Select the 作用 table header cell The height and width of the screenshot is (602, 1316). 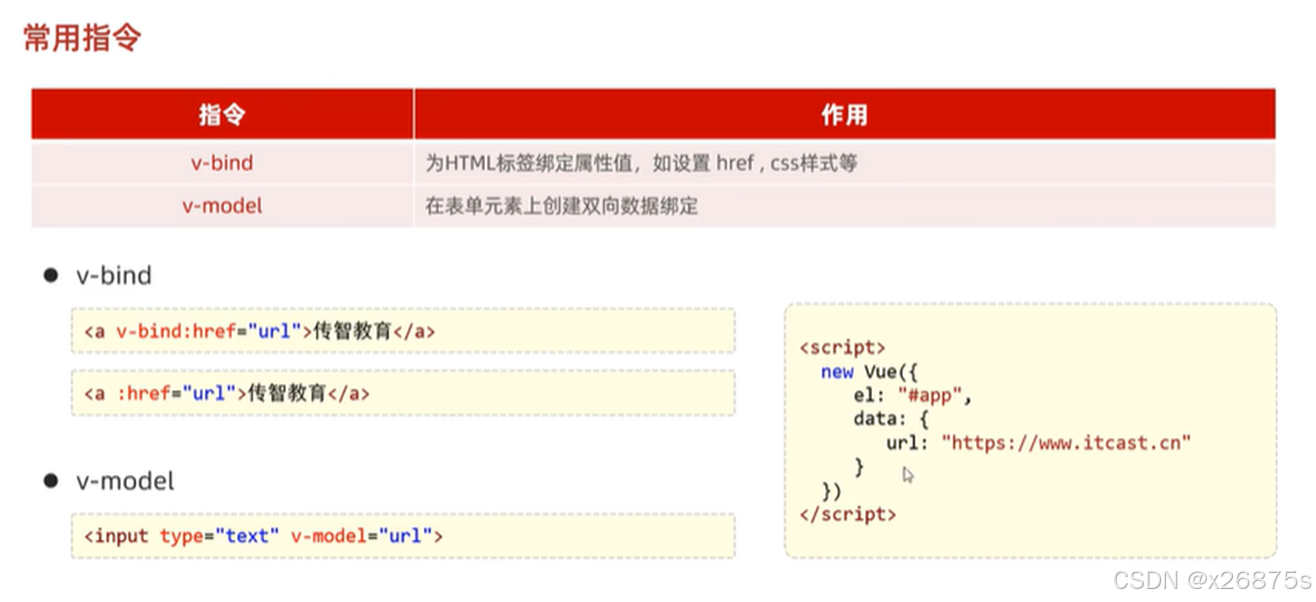coord(844,115)
